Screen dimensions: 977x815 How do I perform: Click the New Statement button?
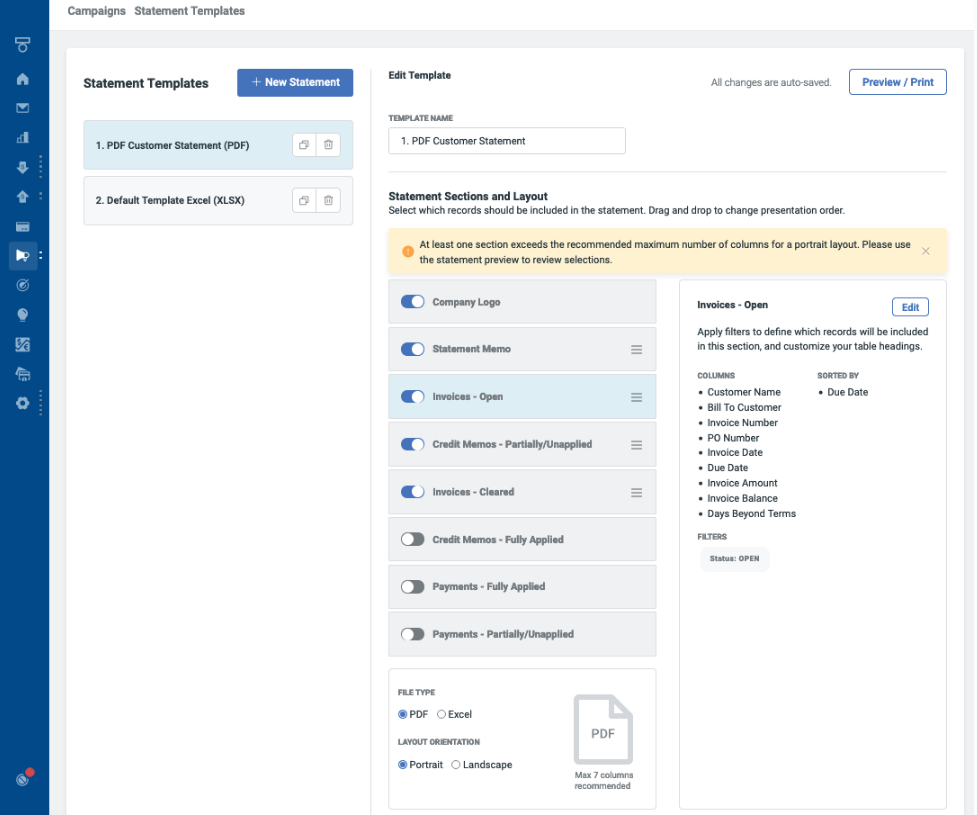click(295, 83)
